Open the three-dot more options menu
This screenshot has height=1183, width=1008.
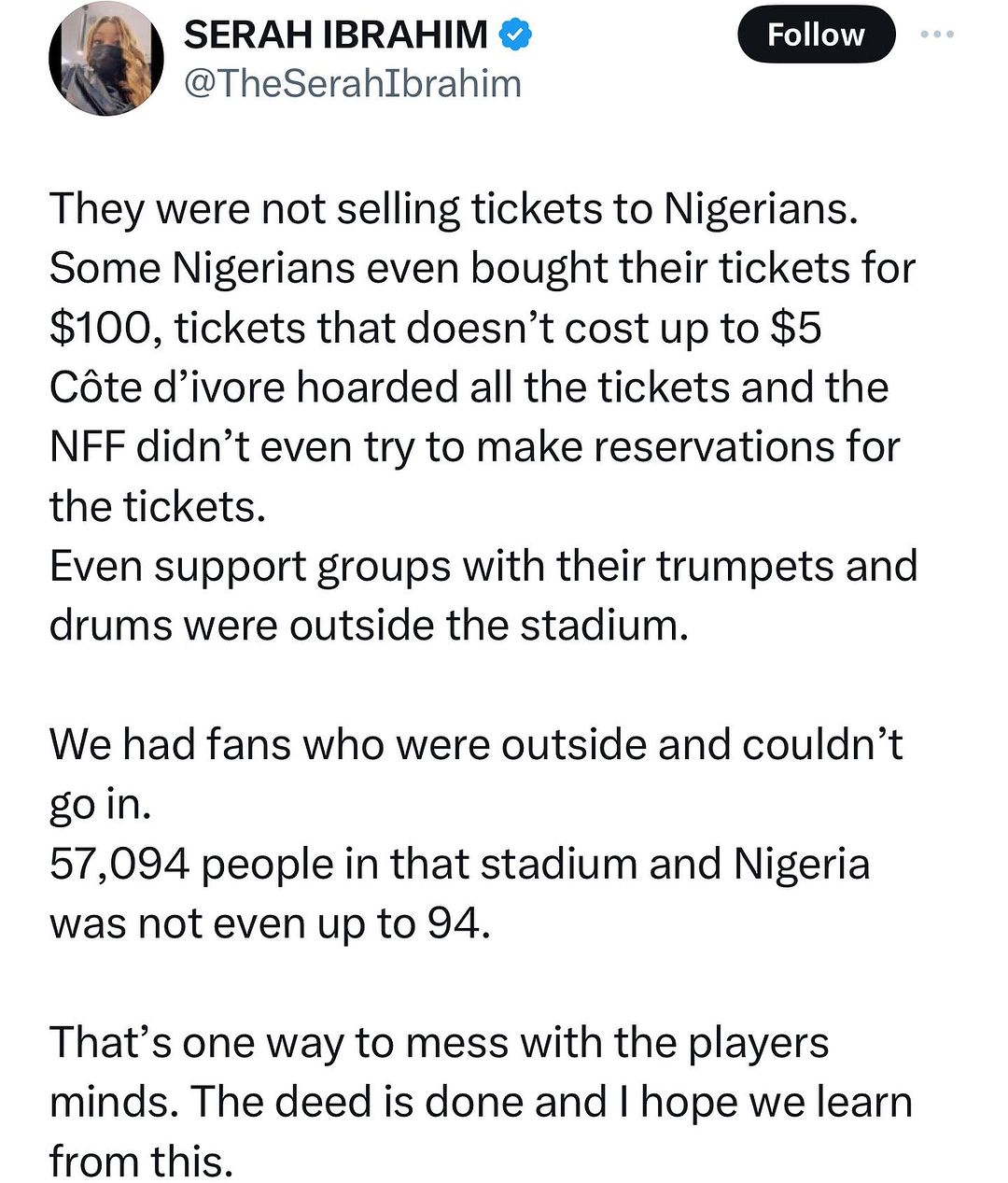click(936, 35)
